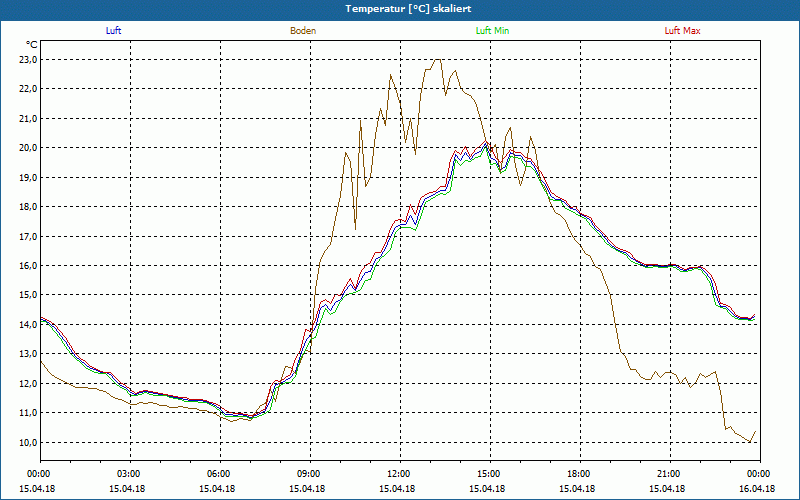Click the '06:00' time axis label
The width and height of the screenshot is (800, 500).
point(220,474)
